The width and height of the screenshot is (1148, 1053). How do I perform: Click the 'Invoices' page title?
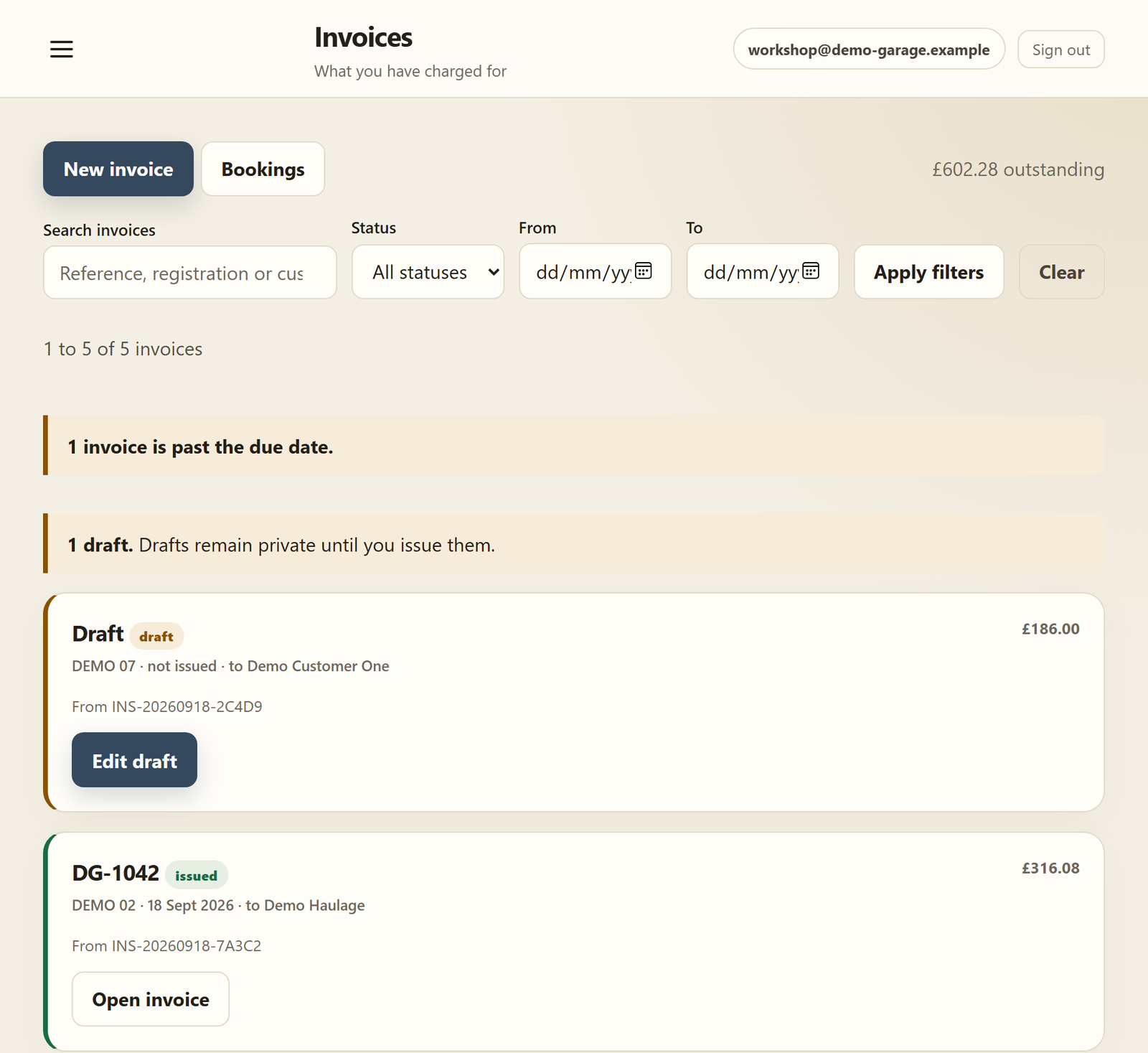(x=363, y=37)
